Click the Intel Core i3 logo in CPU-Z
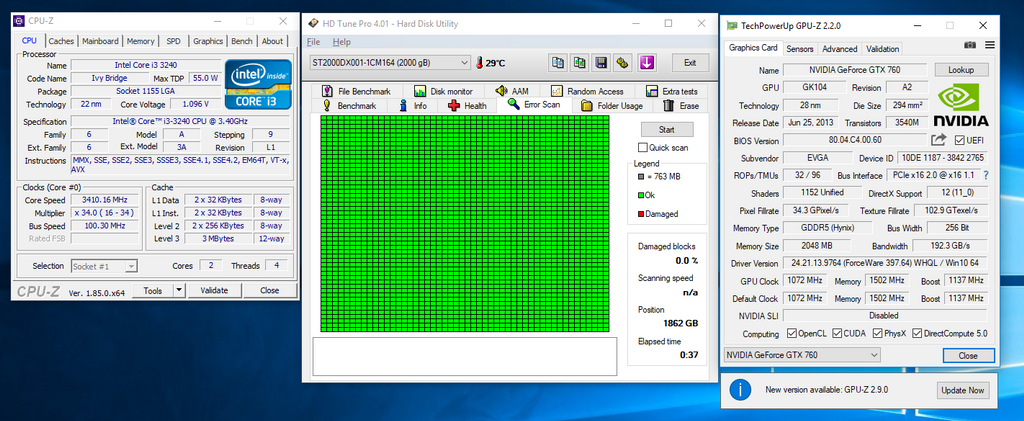 tap(258, 84)
